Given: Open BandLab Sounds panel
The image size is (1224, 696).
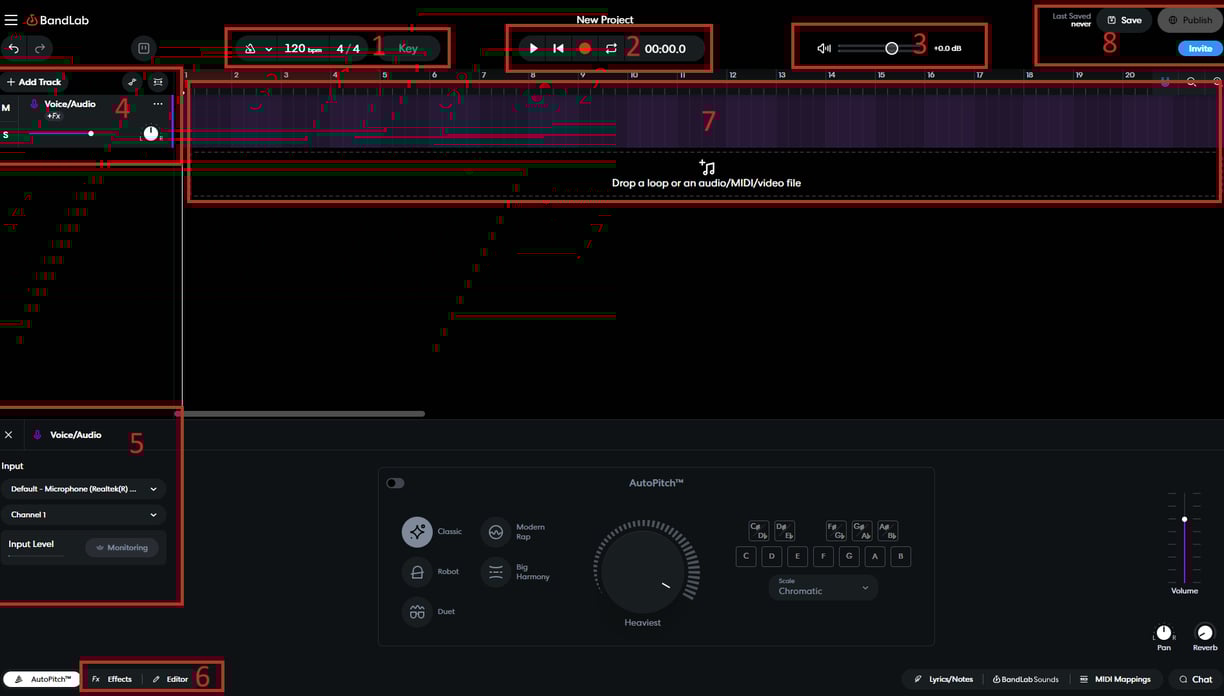Looking at the screenshot, I should tap(1025, 679).
